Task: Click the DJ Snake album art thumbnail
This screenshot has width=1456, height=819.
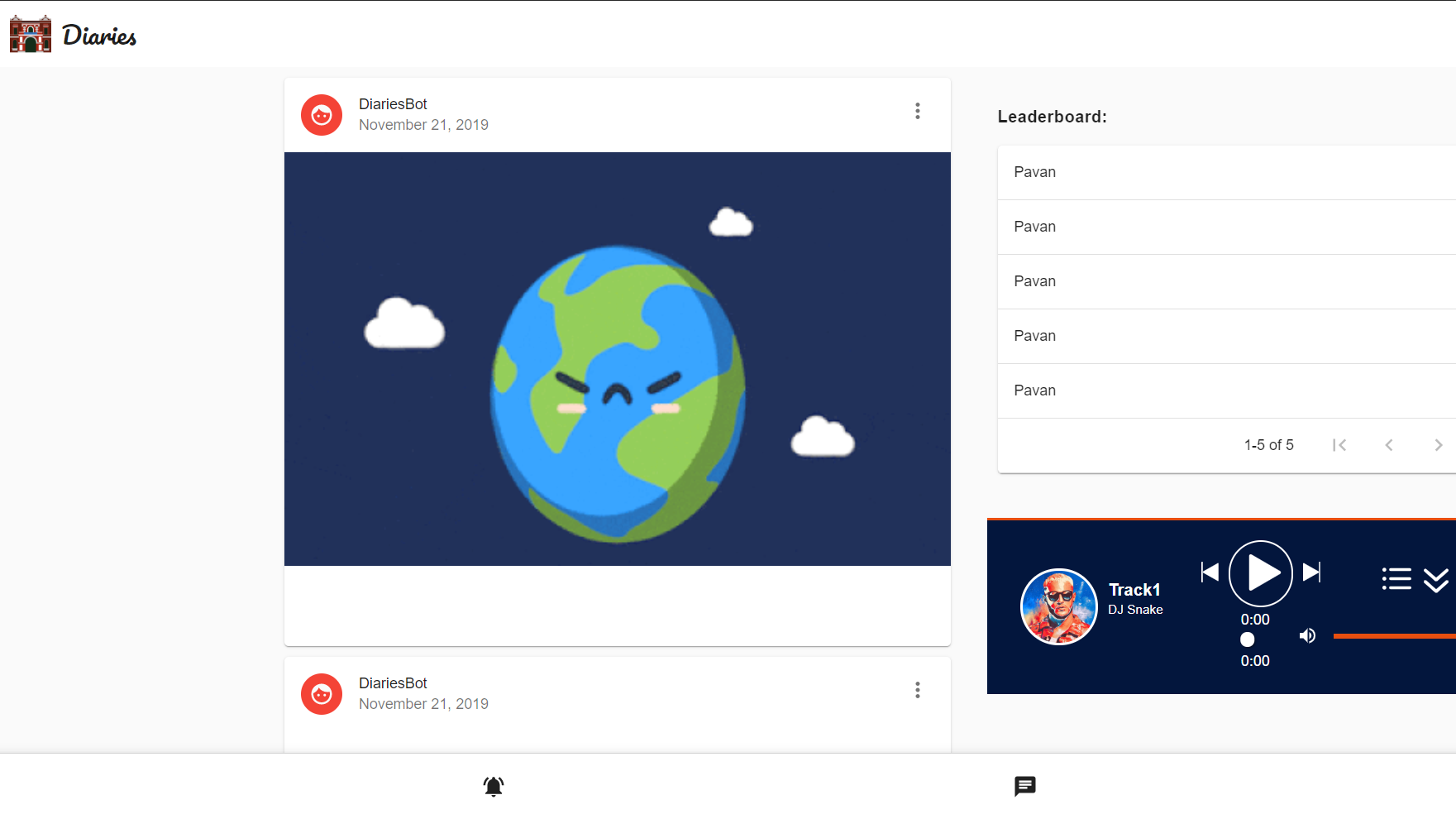Action: [x=1059, y=606]
